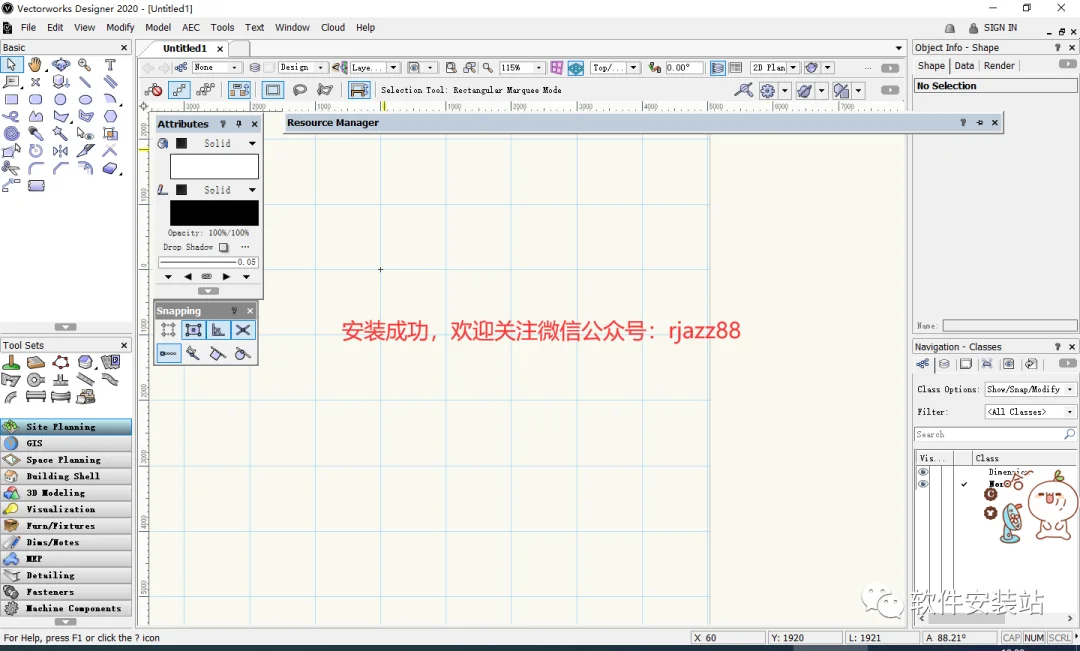Open Class Options Show/Snap/Modify dropdown
This screenshot has width=1080, height=651.
tap(1030, 389)
